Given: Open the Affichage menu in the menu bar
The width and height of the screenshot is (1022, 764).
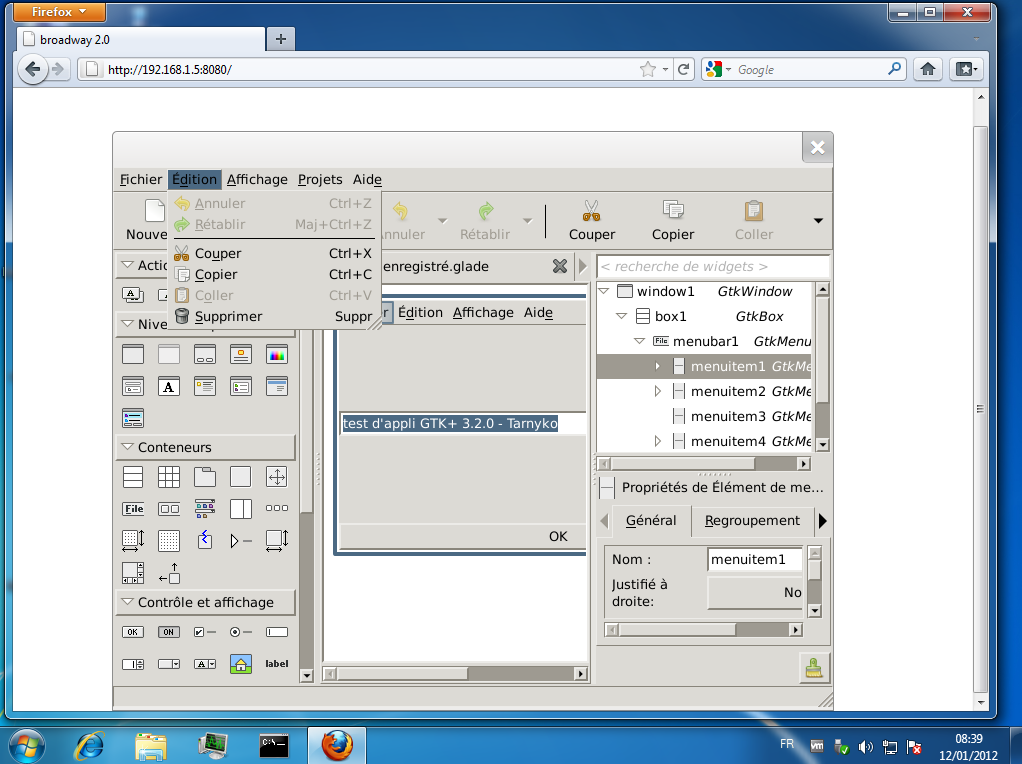Looking at the screenshot, I should tap(257, 179).
